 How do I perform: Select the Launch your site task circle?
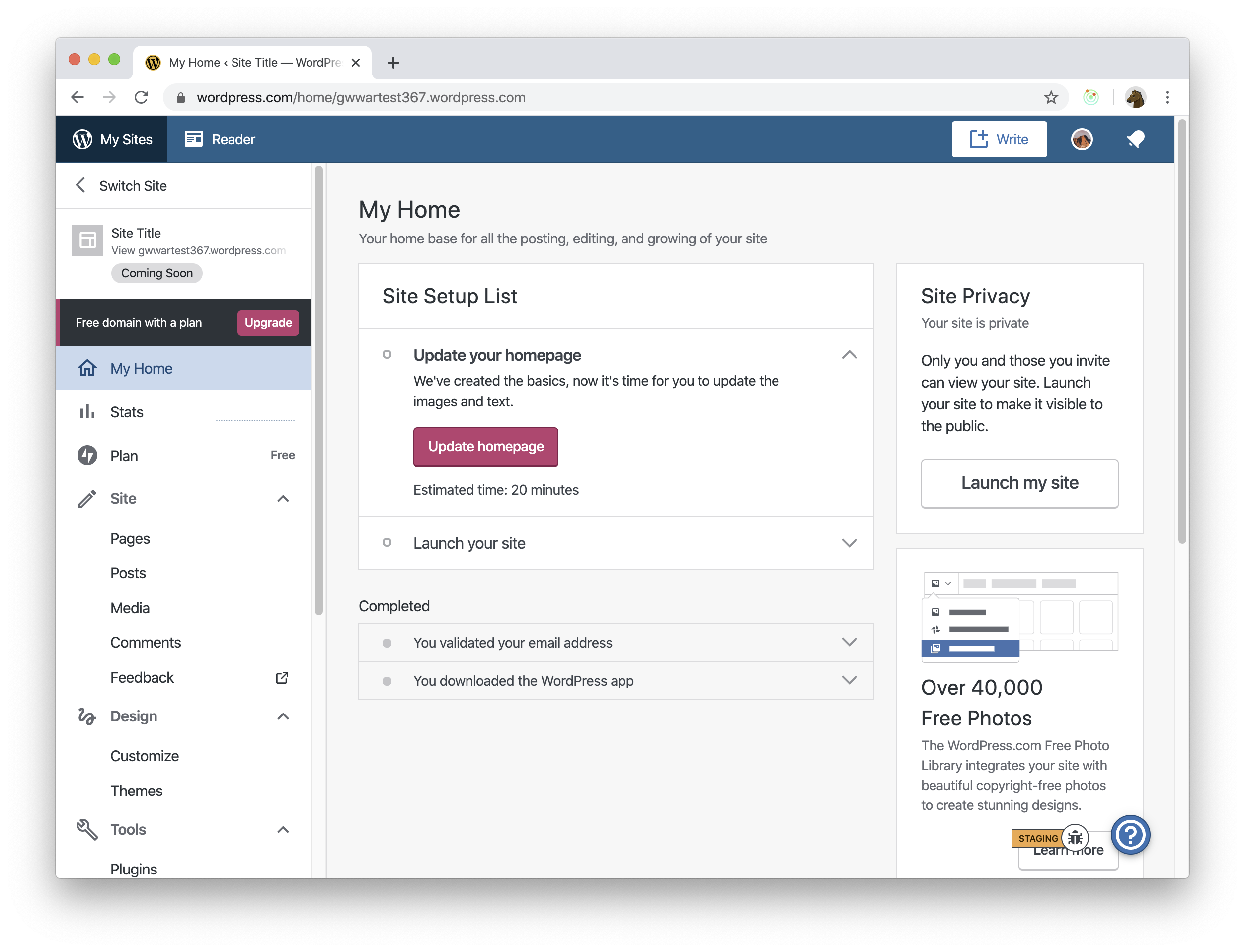coord(387,542)
